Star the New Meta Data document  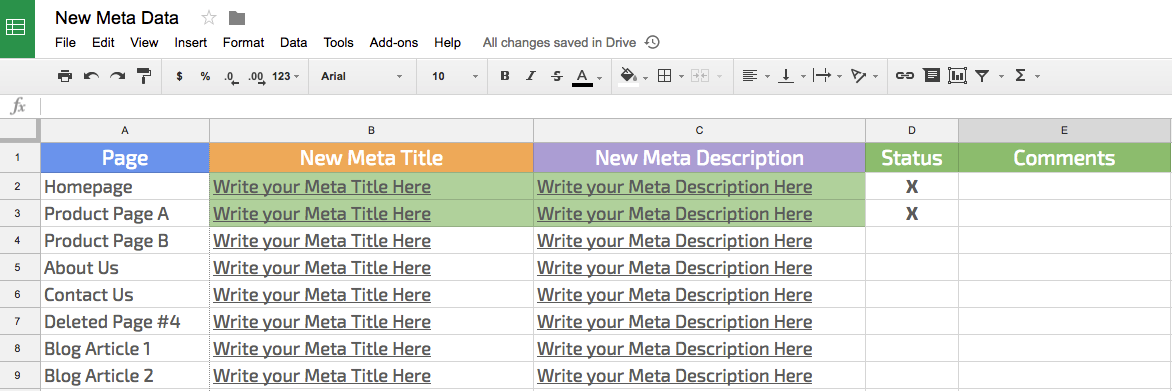point(209,18)
